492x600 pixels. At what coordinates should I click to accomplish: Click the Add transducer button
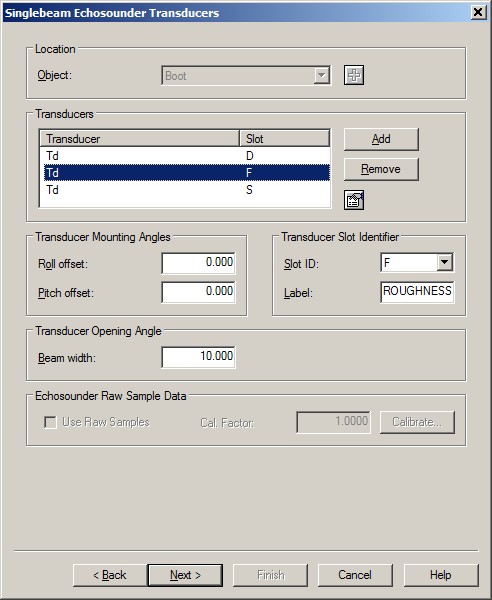pyautogui.click(x=381, y=139)
